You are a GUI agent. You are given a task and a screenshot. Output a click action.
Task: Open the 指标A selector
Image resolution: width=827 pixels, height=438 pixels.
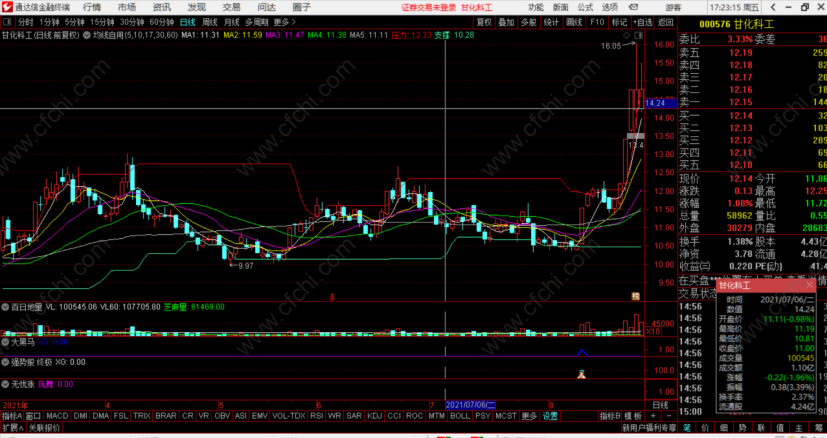tap(12, 416)
